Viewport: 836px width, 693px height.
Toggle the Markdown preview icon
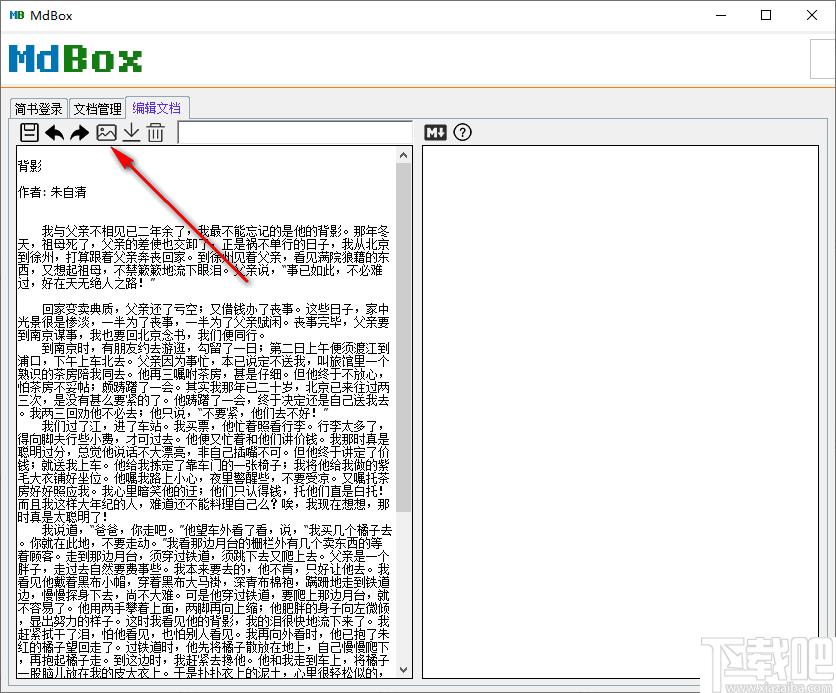coord(435,132)
